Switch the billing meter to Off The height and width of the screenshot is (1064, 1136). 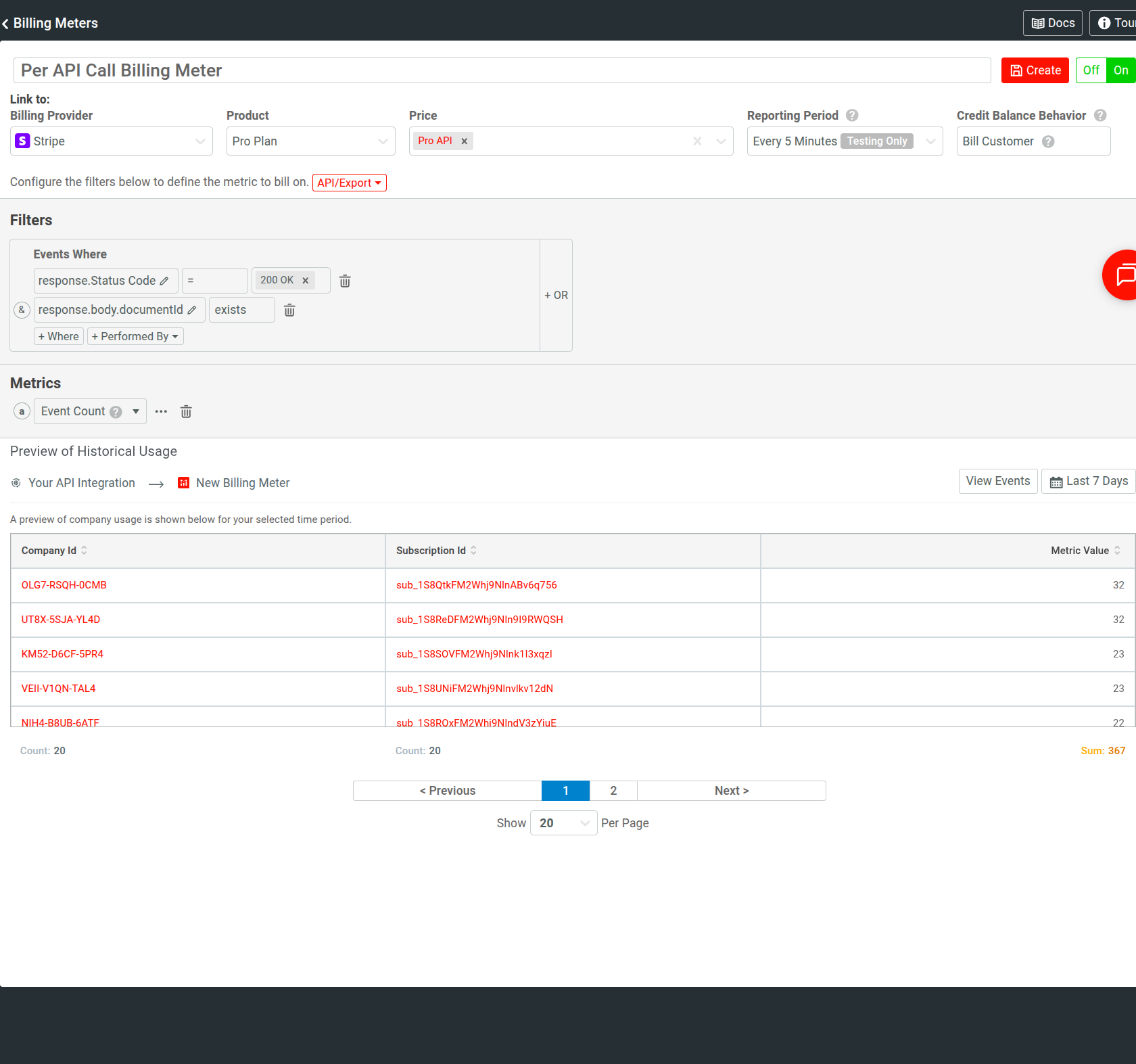[1090, 70]
